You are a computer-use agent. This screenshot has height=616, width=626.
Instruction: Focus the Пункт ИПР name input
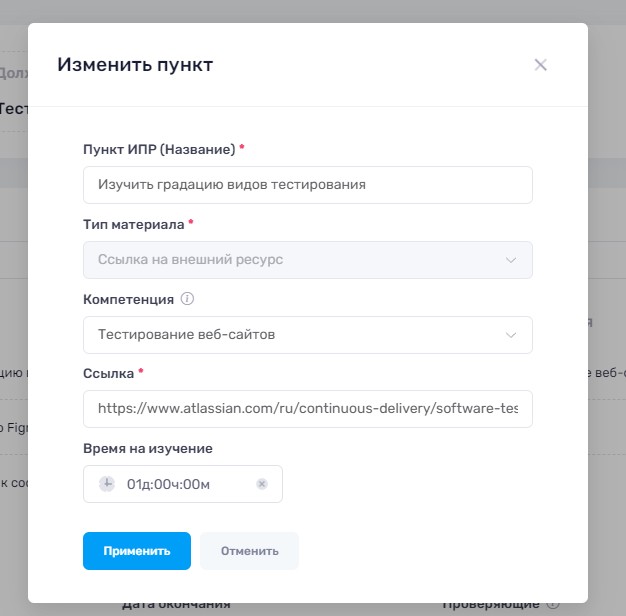(307, 185)
